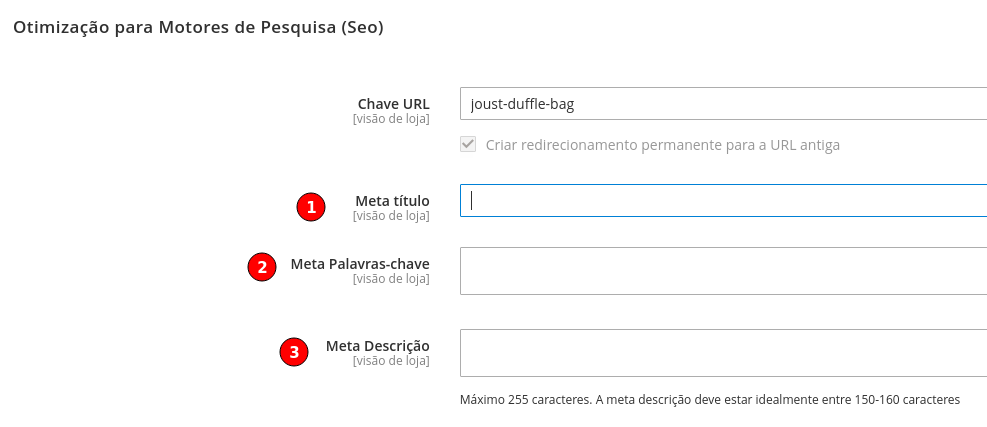
Task: Click '[visão de loja]' scope under Chave URL
Action: tap(391, 119)
